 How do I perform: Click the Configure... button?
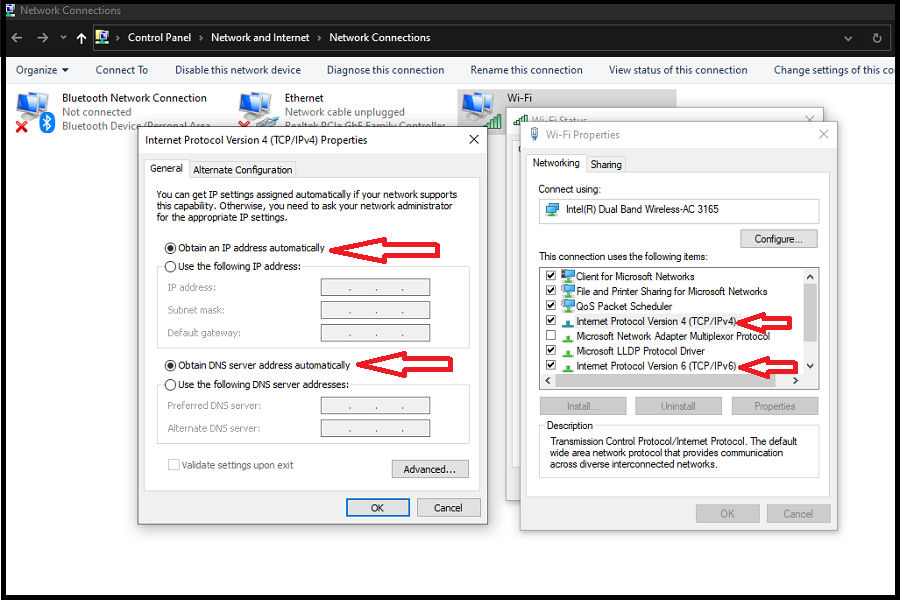coord(778,239)
